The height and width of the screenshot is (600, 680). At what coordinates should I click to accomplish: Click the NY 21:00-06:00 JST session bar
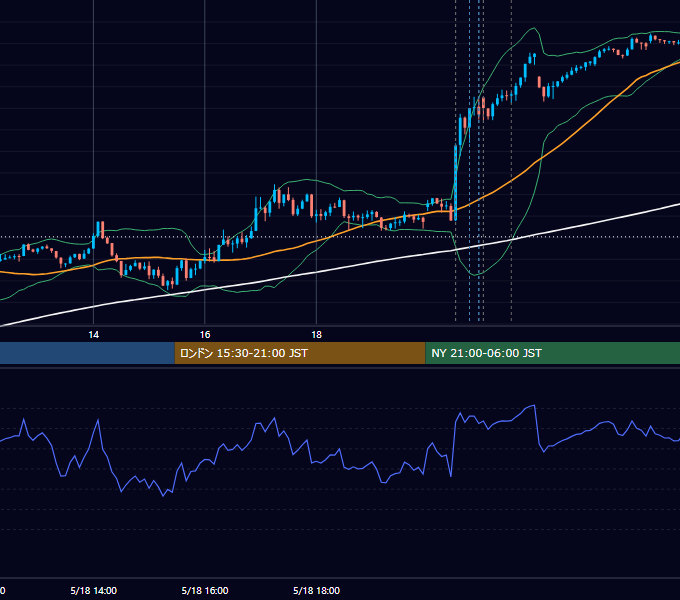[x=552, y=353]
